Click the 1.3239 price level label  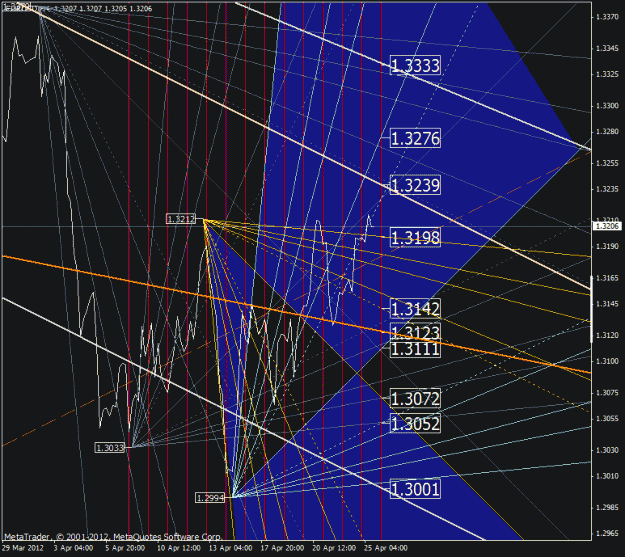(x=415, y=185)
